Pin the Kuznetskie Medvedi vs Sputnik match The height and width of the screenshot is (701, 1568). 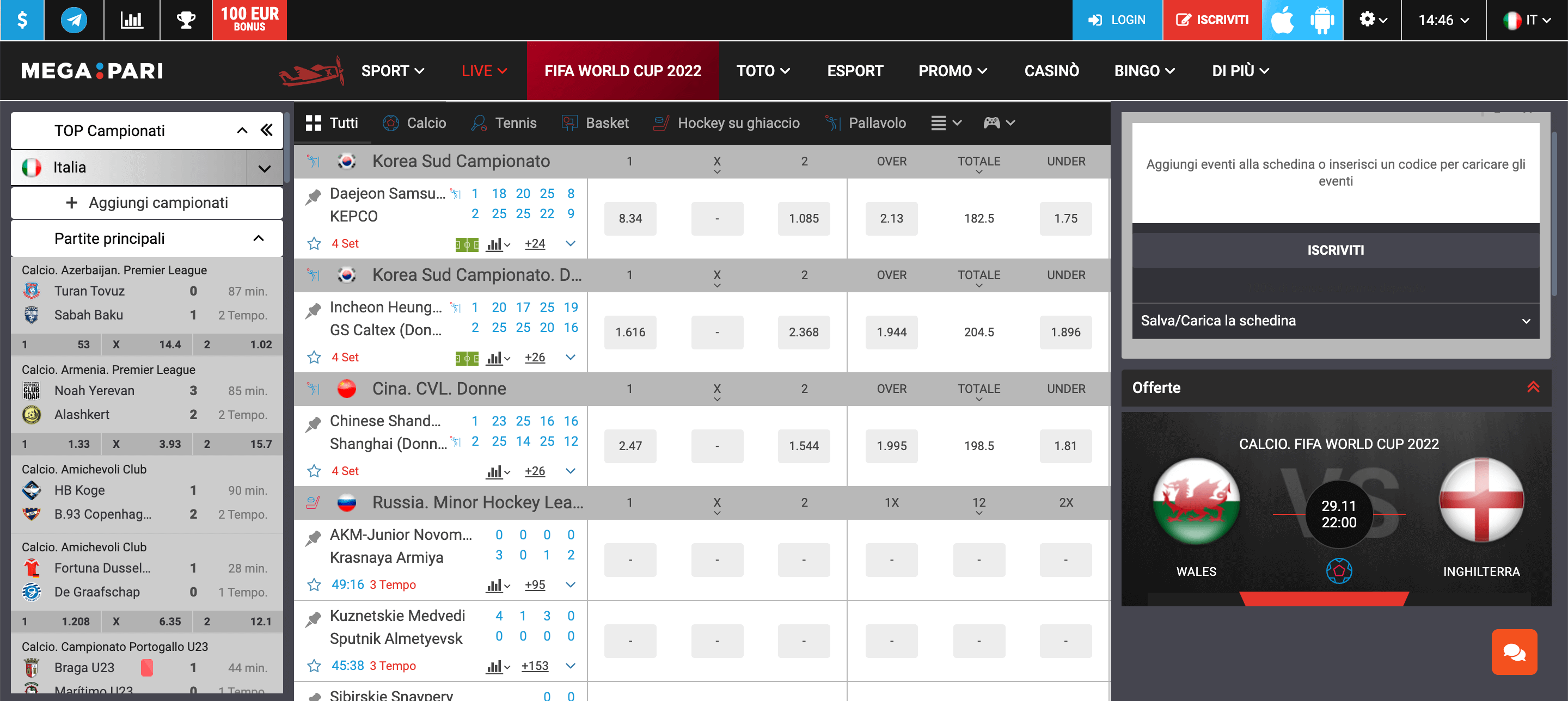(x=313, y=619)
